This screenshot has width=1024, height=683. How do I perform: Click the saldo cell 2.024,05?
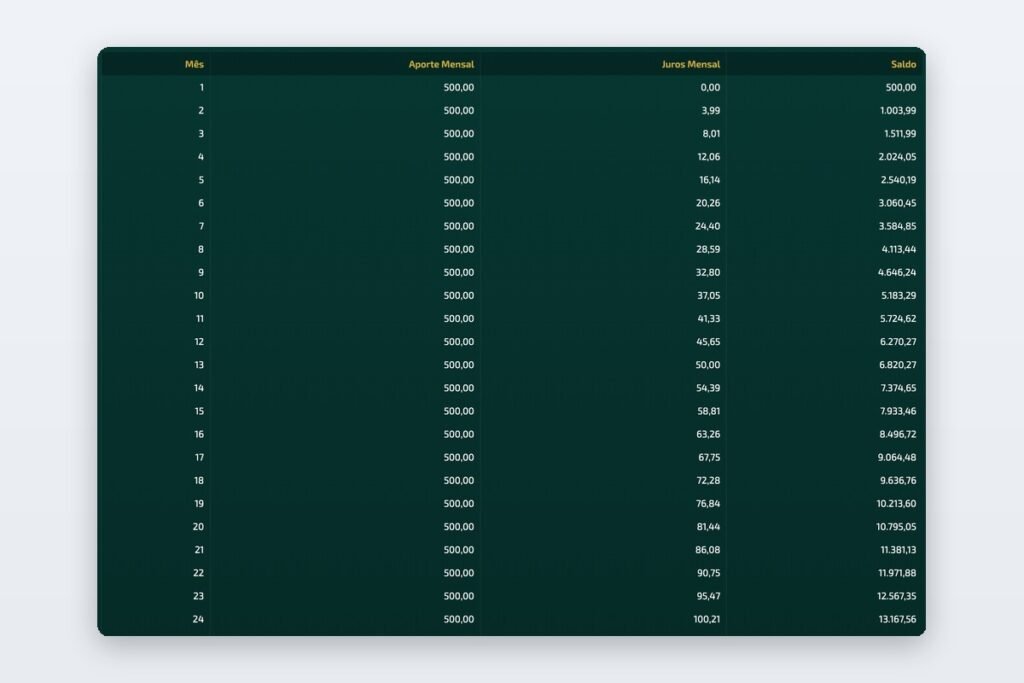(897, 157)
